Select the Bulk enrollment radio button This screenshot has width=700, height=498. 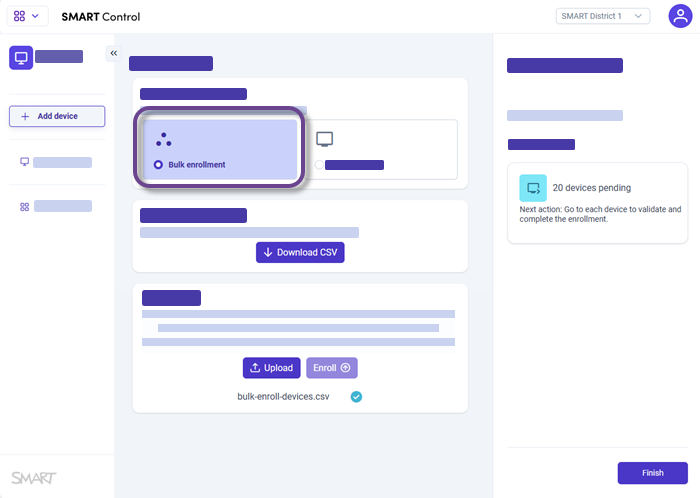coord(158,165)
